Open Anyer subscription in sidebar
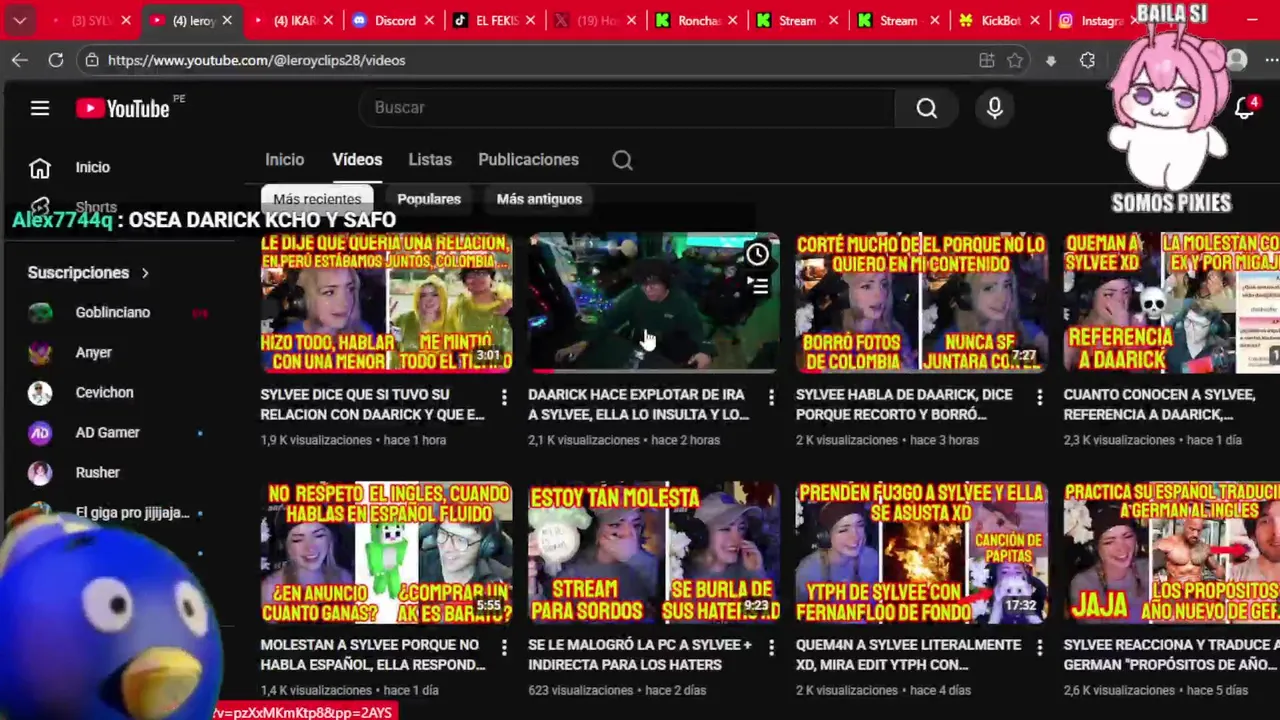The image size is (1280, 720). (93, 353)
